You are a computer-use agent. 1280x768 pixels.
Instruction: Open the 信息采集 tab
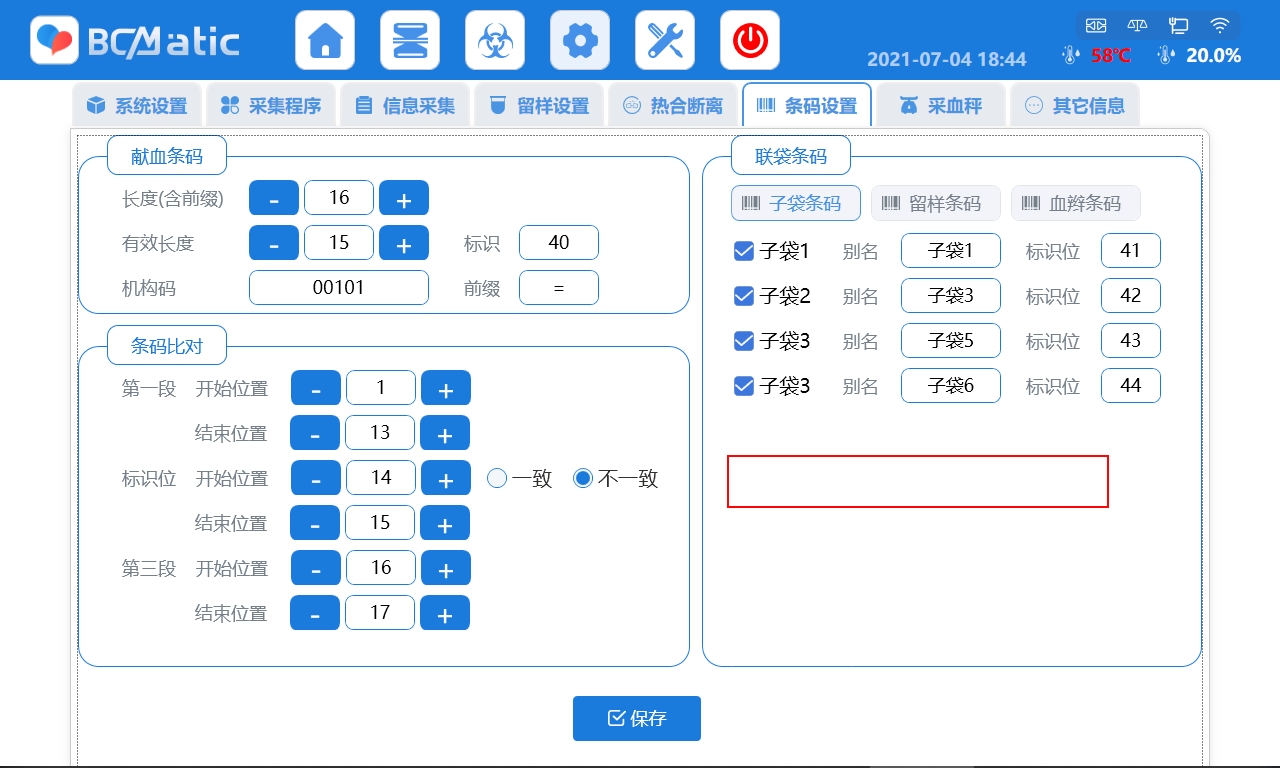405,105
